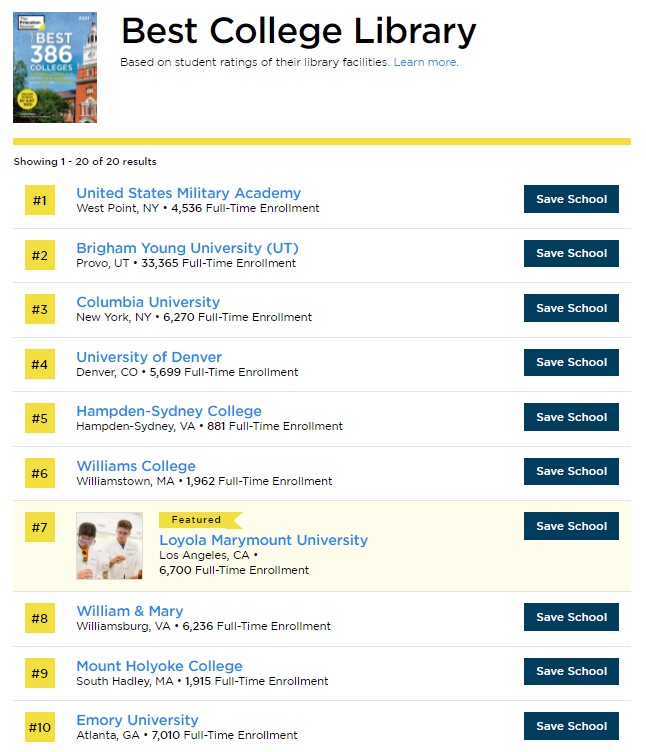Click the #10 rank badge
Viewport: 646px width, 752px height.
click(40, 728)
